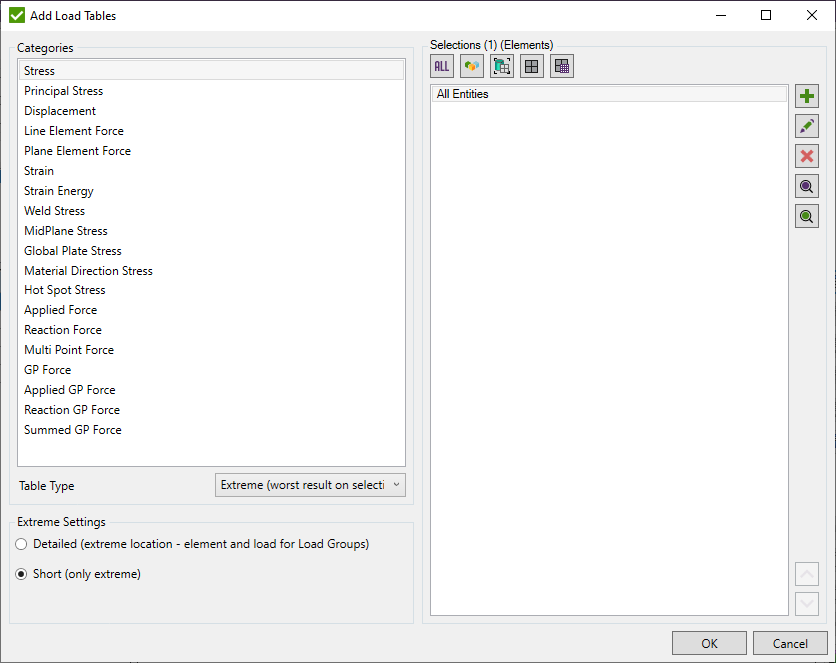Enable the Detailed extreme setting

tap(21, 544)
